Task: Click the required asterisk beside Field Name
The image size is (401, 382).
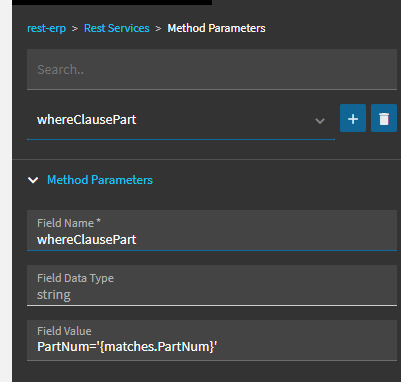Action: tap(98, 221)
